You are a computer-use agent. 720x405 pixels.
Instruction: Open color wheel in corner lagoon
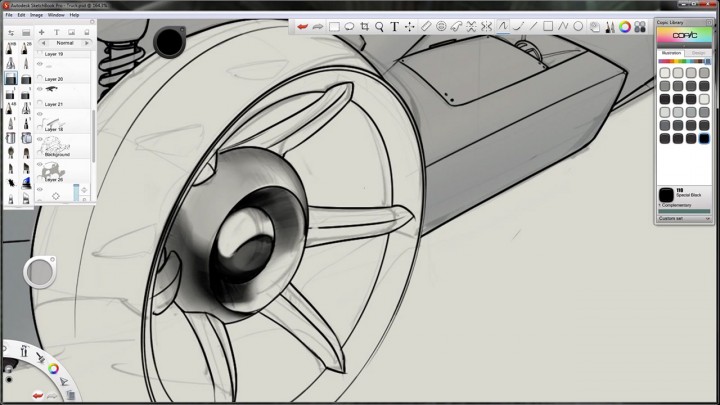pos(53,368)
